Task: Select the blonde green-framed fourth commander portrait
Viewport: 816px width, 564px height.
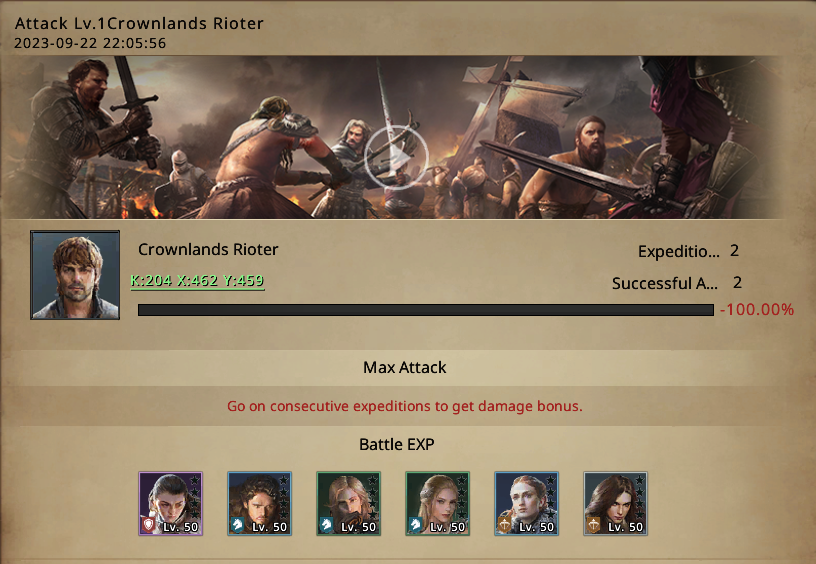Action: (438, 504)
